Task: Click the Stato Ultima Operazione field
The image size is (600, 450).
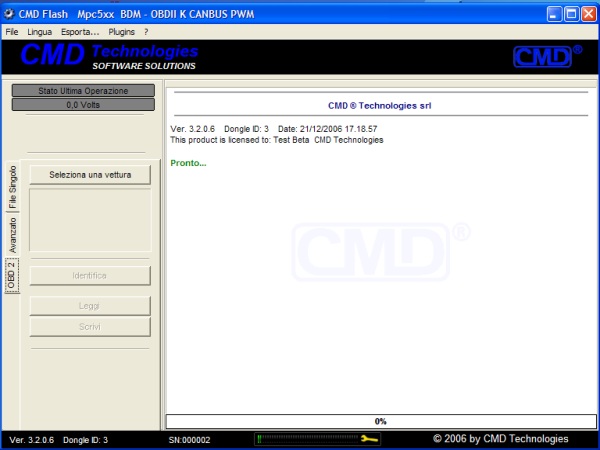Action: click(x=83, y=91)
